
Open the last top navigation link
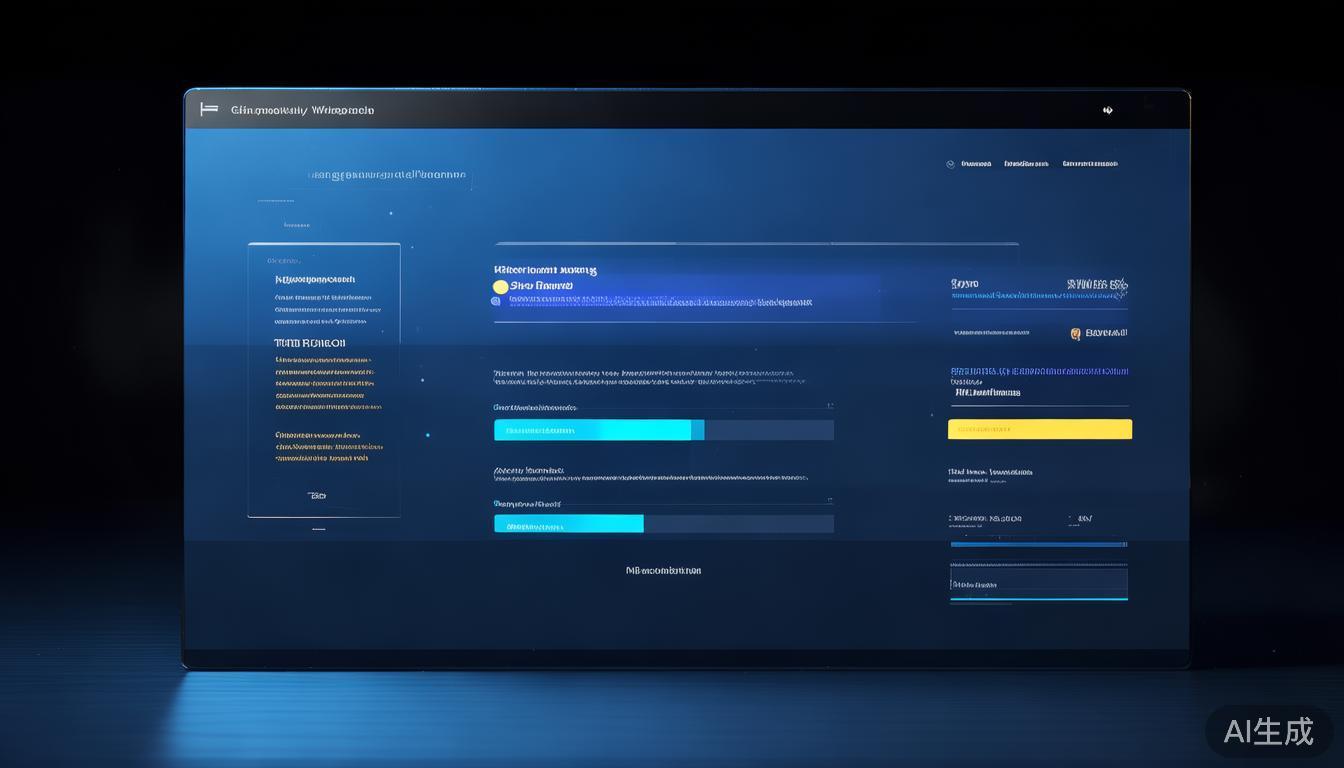[1089, 164]
